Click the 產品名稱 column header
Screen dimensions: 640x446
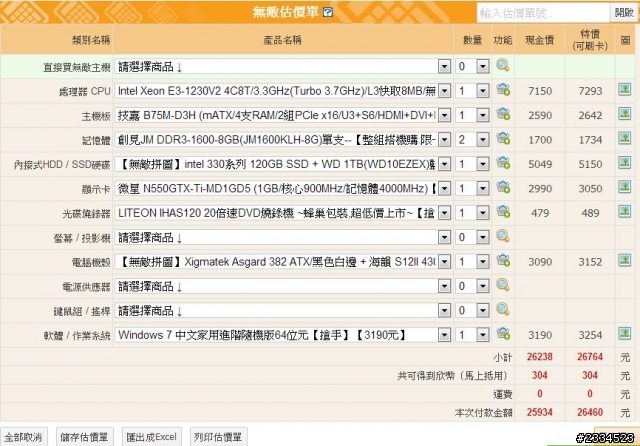282,40
